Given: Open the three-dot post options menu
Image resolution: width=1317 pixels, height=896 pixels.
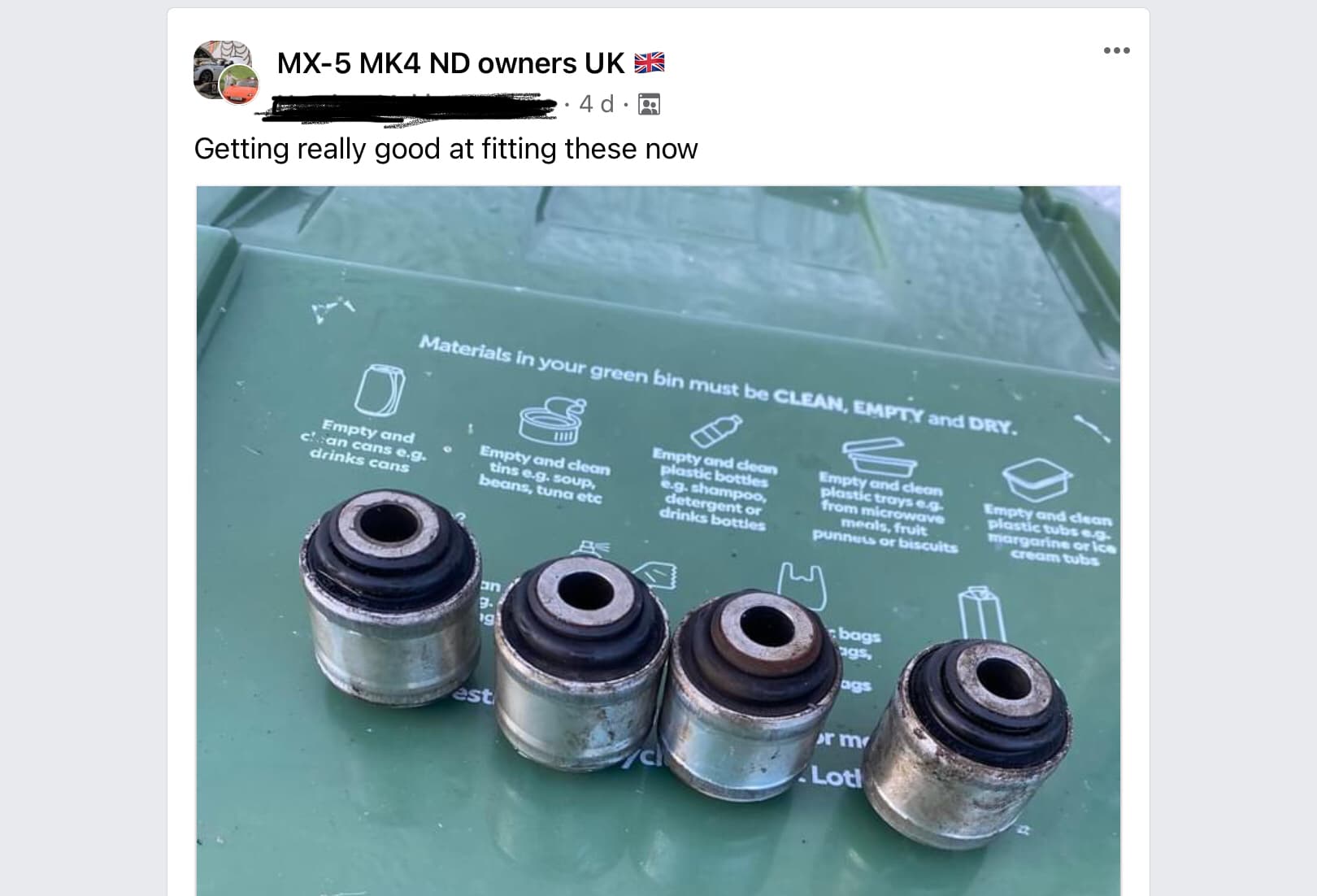Looking at the screenshot, I should (1116, 50).
